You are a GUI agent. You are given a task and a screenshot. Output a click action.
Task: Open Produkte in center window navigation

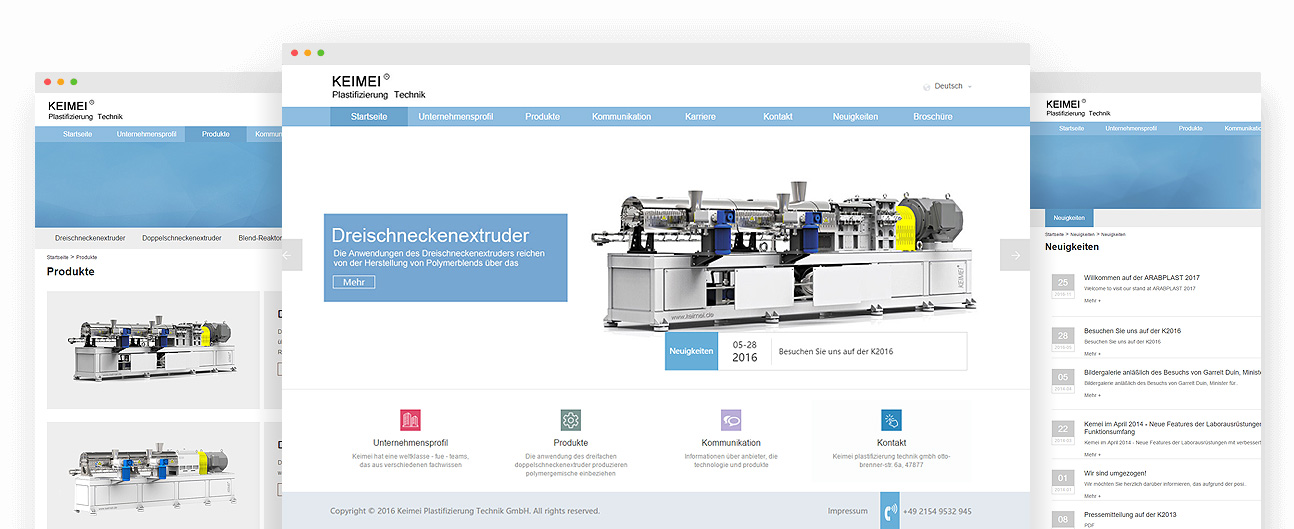(x=542, y=117)
